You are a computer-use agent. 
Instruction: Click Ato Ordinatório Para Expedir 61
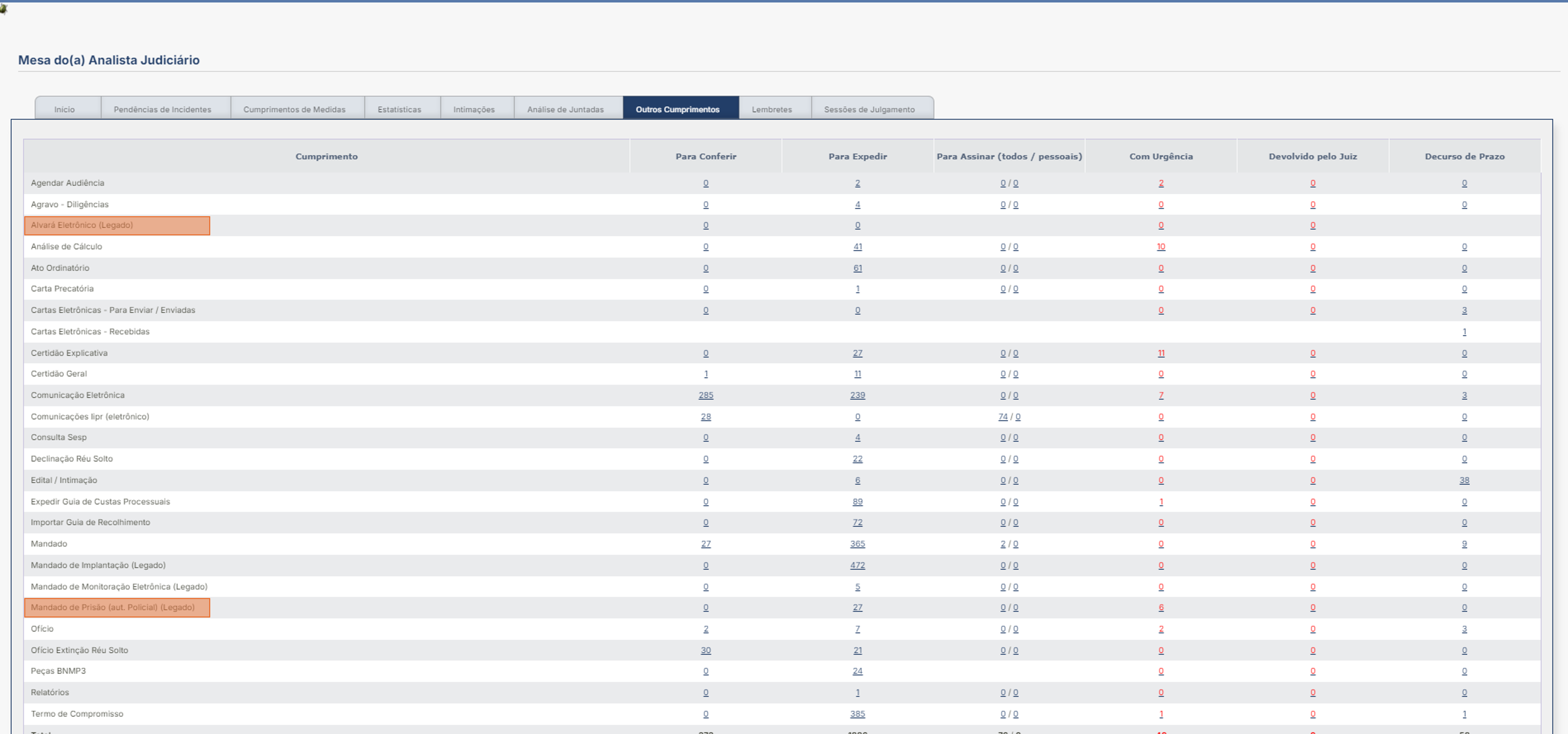(858, 268)
